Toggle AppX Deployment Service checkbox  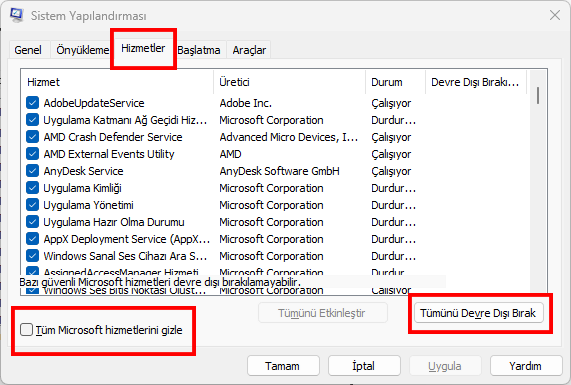pos(32,239)
